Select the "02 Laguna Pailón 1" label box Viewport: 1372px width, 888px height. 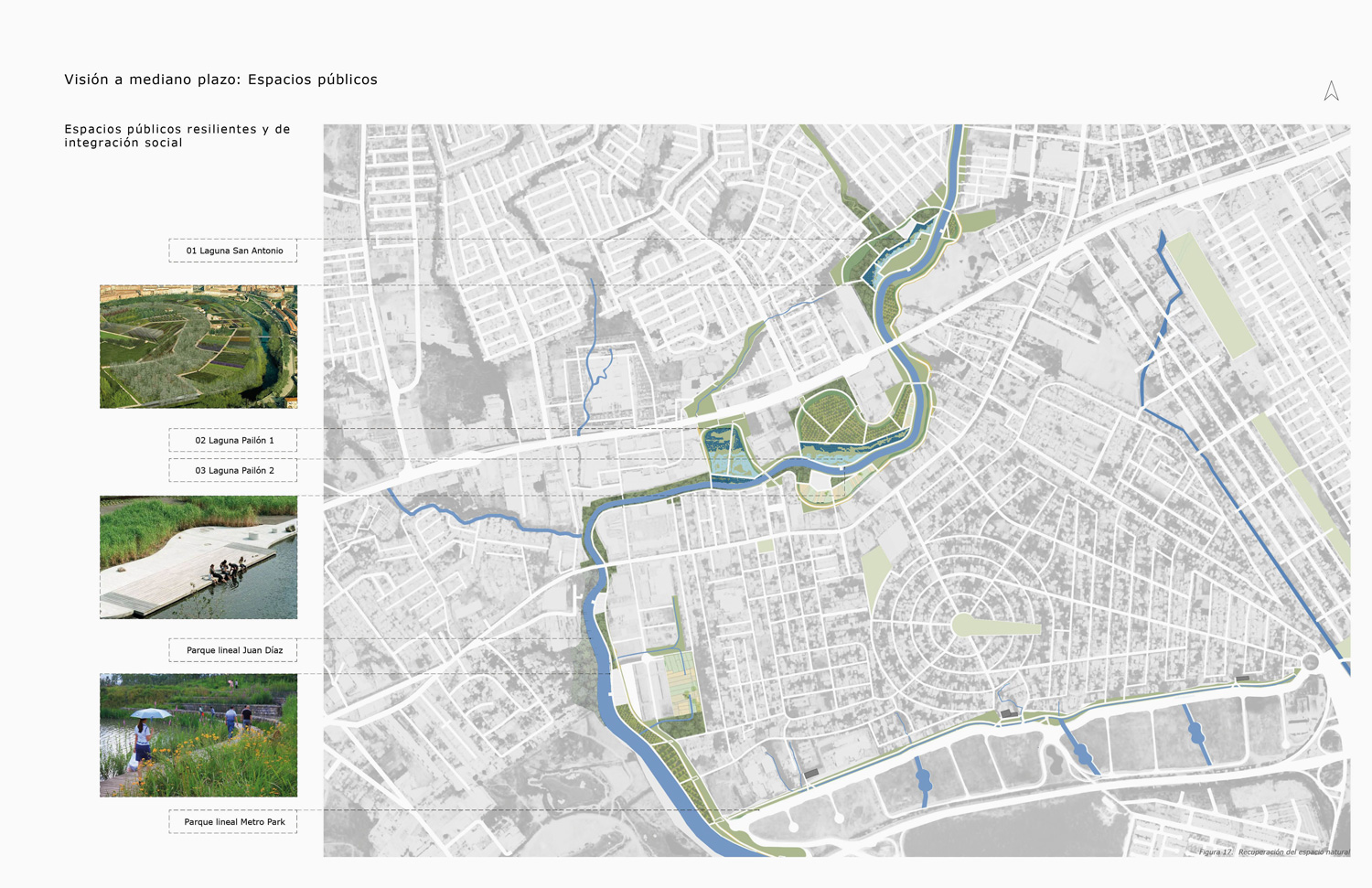(233, 441)
